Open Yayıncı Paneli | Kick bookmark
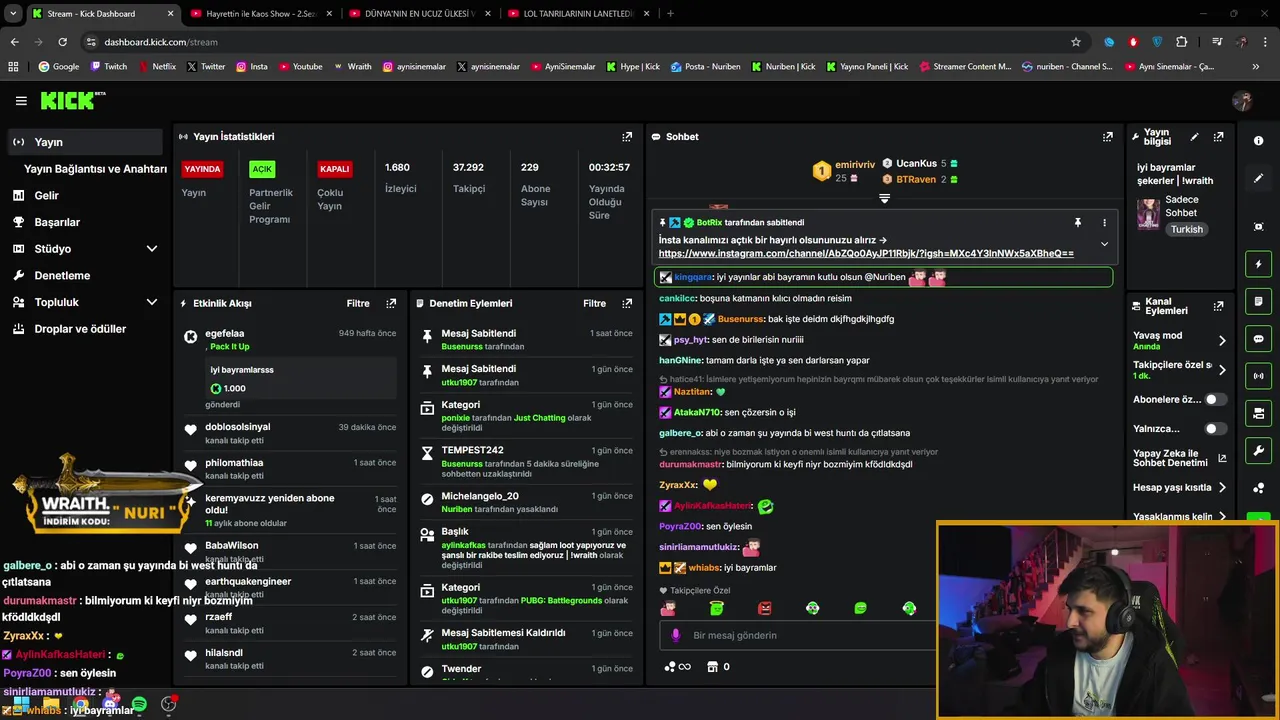 868,67
